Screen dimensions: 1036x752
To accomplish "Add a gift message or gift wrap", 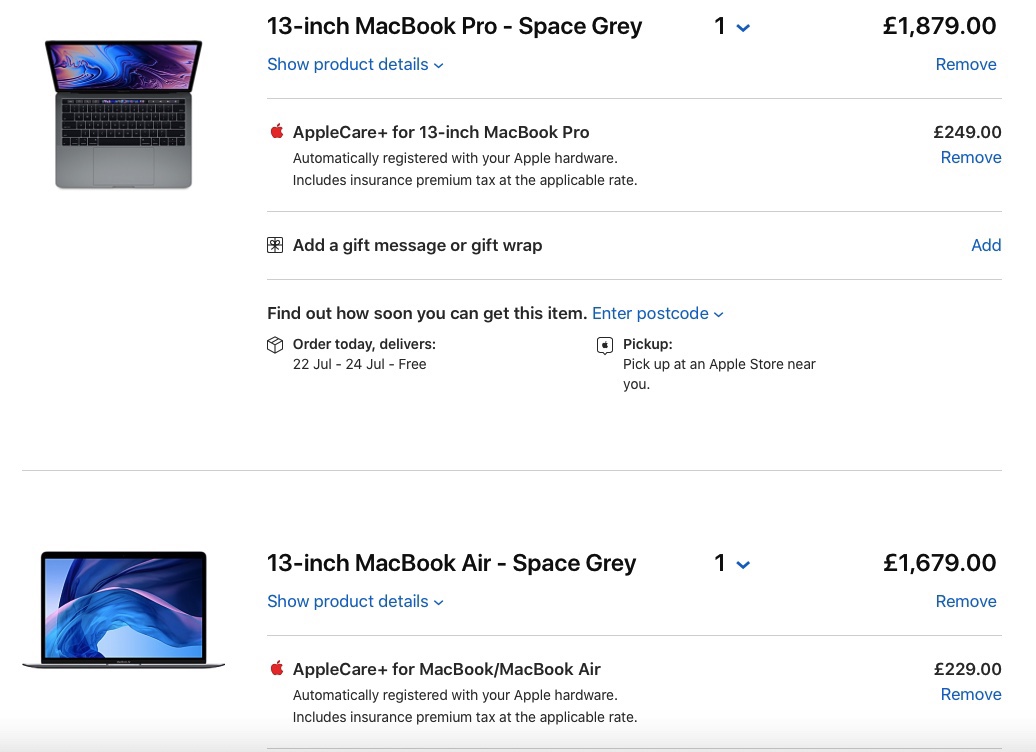I will click(985, 245).
